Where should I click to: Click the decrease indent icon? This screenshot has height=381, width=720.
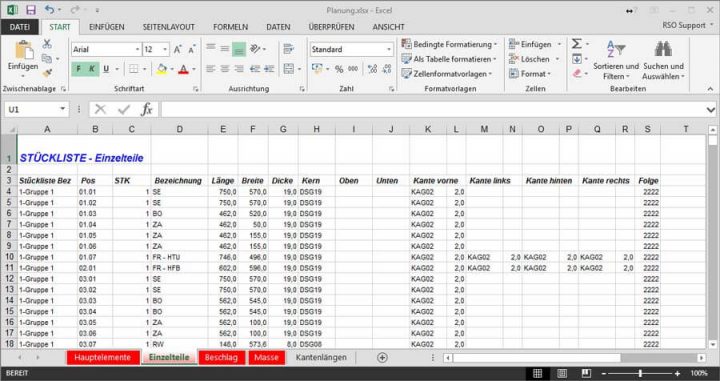click(x=255, y=69)
